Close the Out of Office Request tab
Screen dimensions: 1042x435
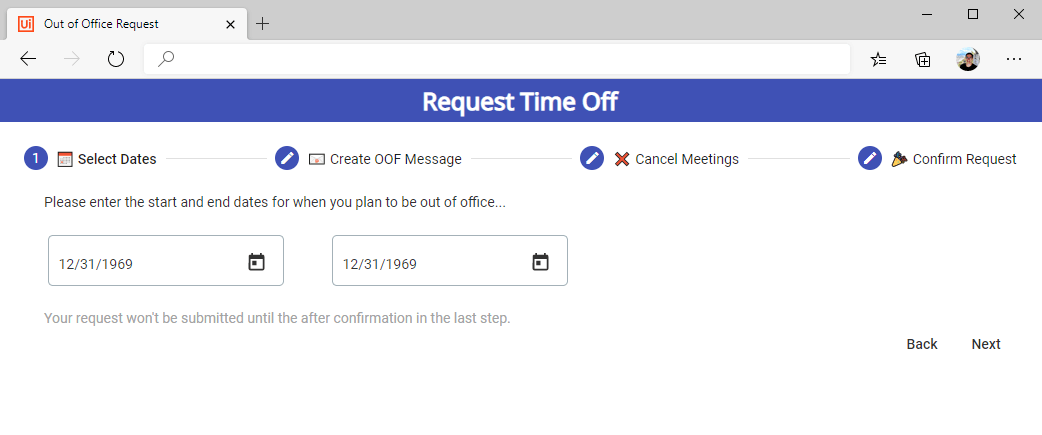[x=231, y=25]
